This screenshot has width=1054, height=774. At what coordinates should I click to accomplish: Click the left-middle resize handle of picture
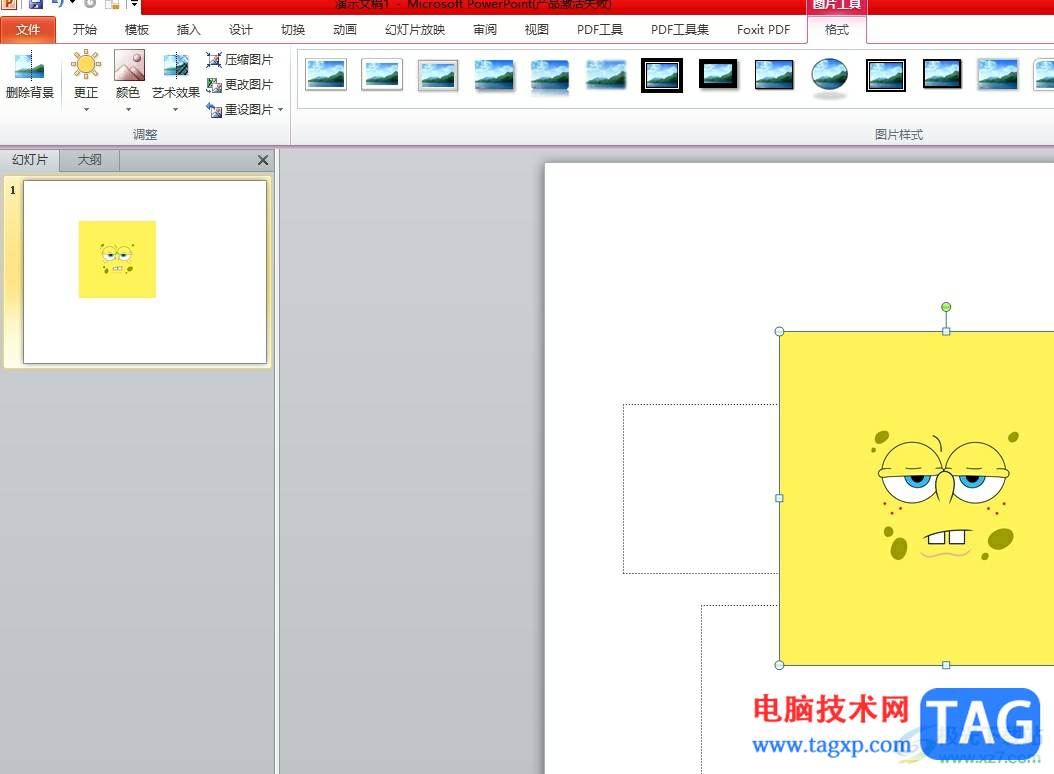coord(779,498)
